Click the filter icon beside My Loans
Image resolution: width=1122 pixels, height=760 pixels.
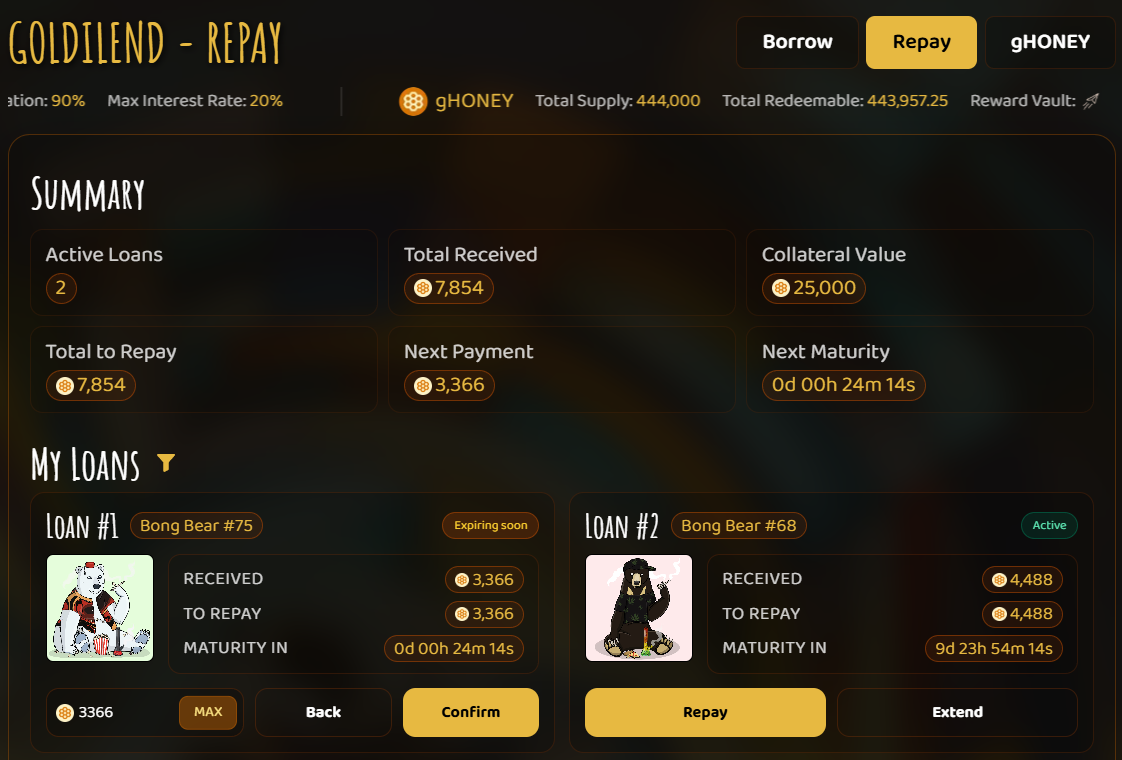(166, 462)
